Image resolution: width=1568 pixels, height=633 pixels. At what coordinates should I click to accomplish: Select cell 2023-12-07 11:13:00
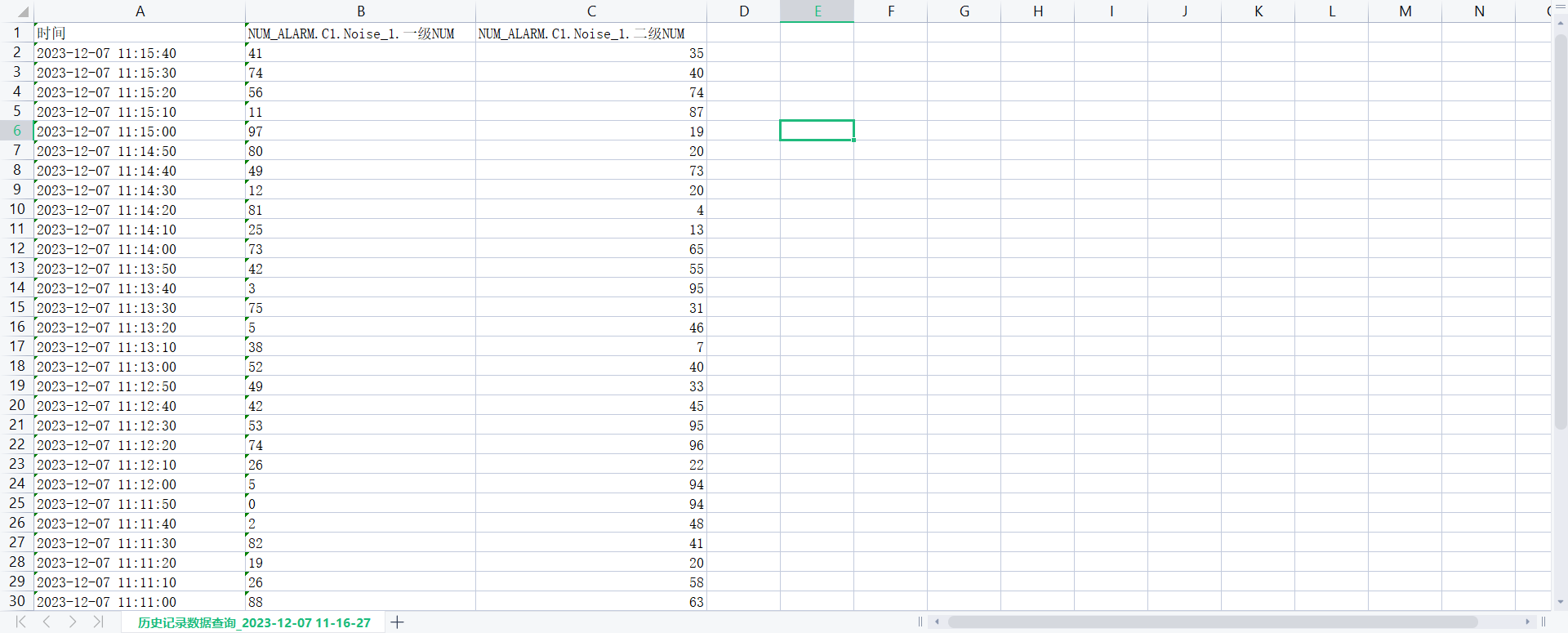(x=140, y=366)
